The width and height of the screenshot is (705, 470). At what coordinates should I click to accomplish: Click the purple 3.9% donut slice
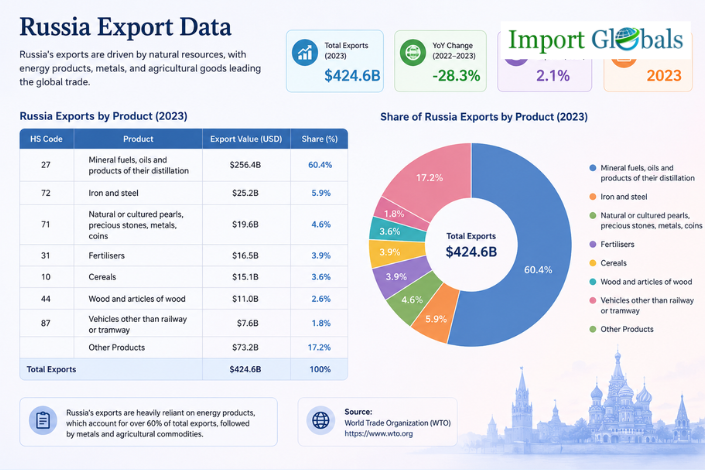point(398,277)
